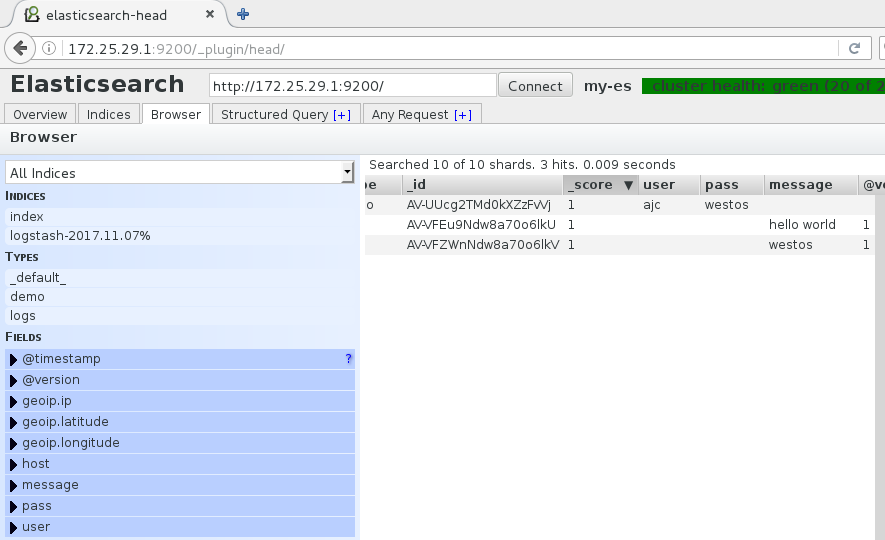Add a new Structured Query with [+]

[342, 115]
